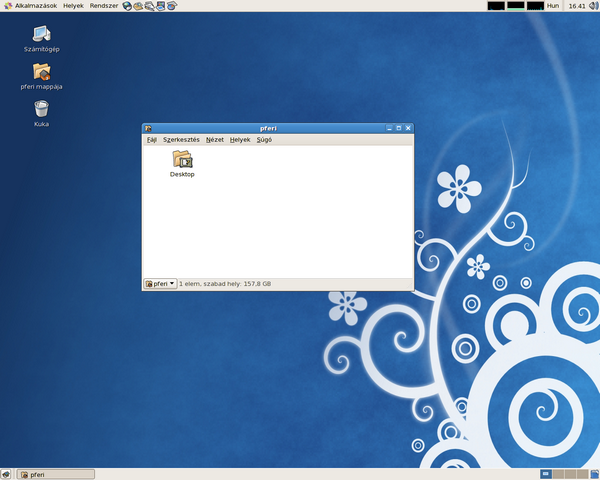Open the Fájl menu
The height and width of the screenshot is (480, 600).
pyautogui.click(x=152, y=140)
